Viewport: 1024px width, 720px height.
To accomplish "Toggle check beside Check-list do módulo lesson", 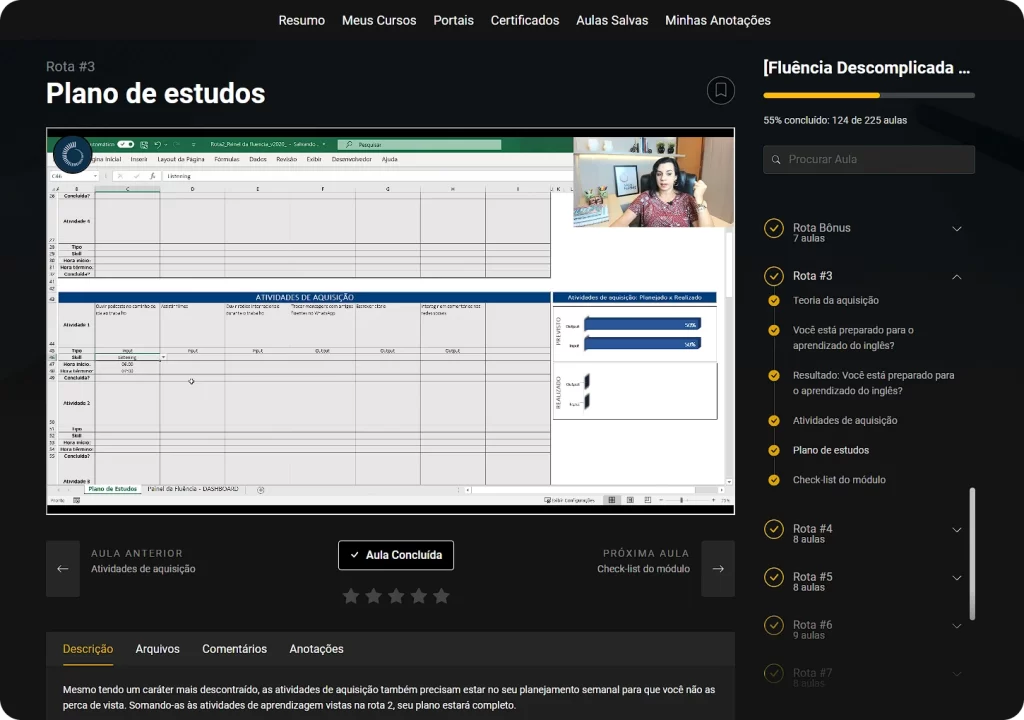I will (x=774, y=480).
